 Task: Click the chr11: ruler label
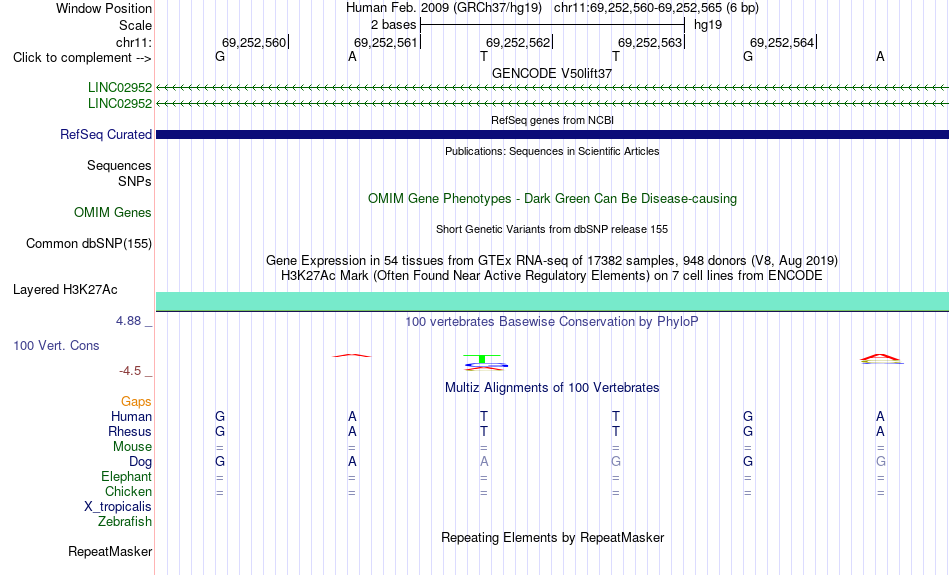pos(133,42)
